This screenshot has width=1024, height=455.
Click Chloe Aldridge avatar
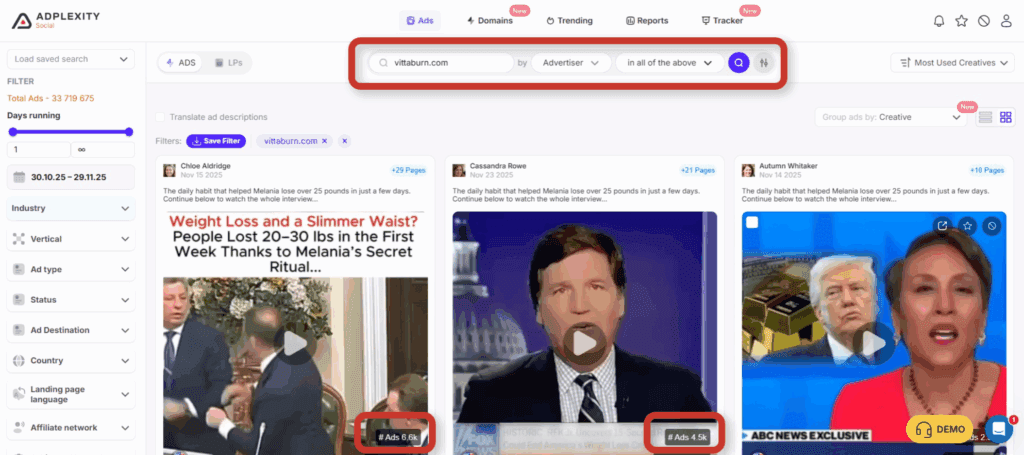[x=170, y=170]
